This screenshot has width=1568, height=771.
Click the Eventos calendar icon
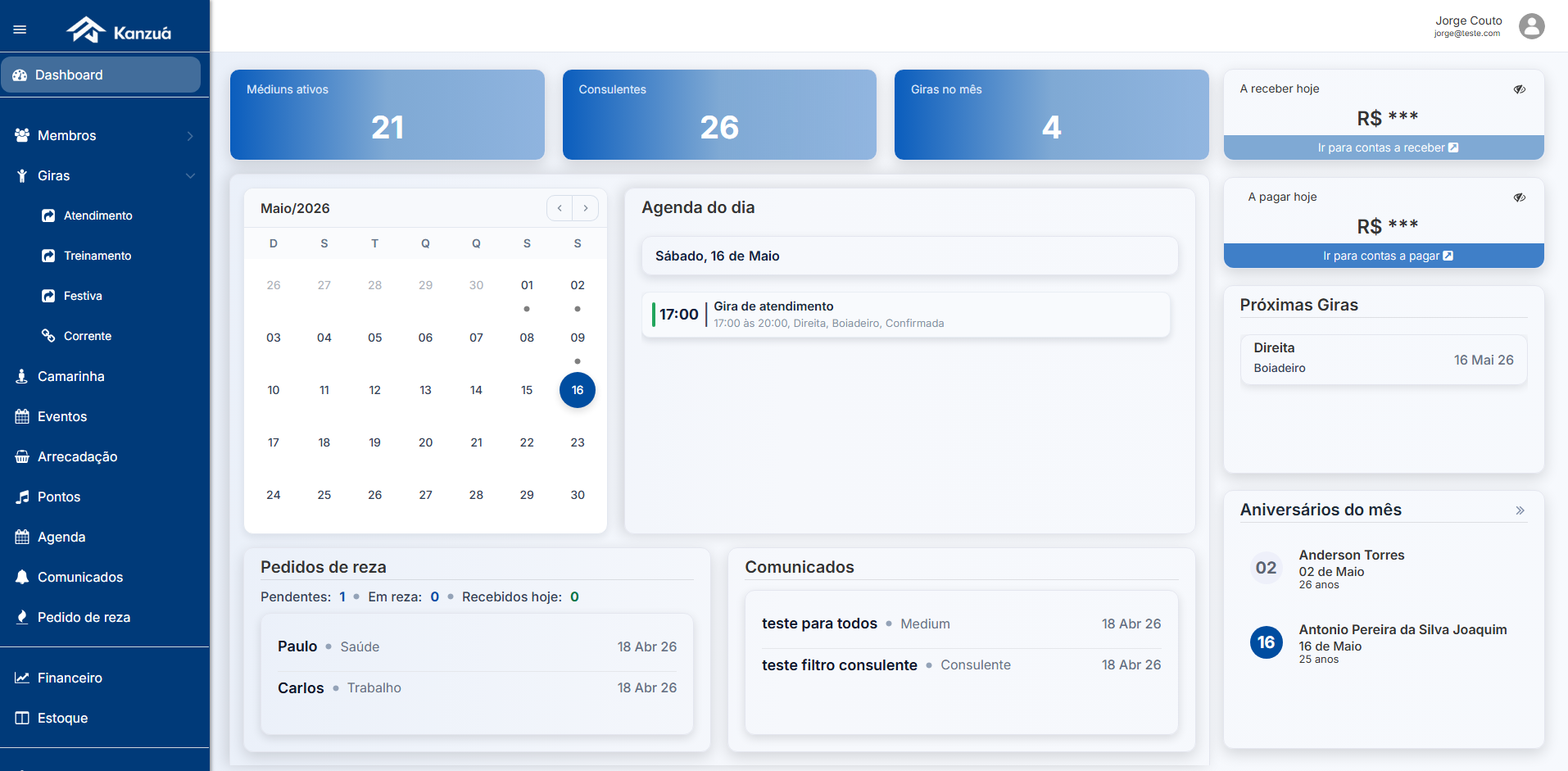pyautogui.click(x=22, y=416)
